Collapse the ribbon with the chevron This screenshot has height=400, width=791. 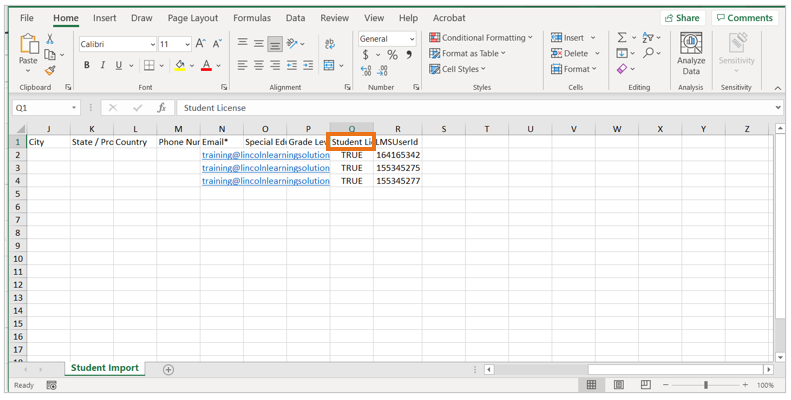tap(777, 88)
